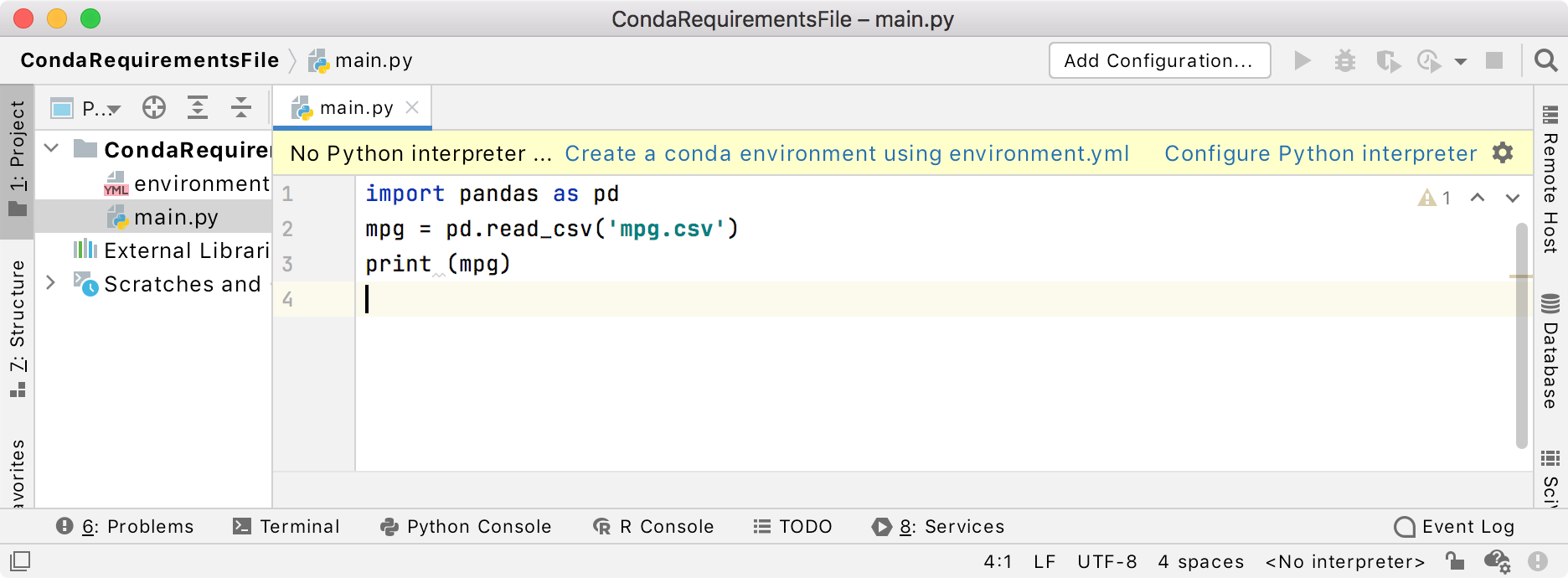The width and height of the screenshot is (1568, 578).
Task: Click the warning triangle inspection indicator
Action: (1426, 198)
